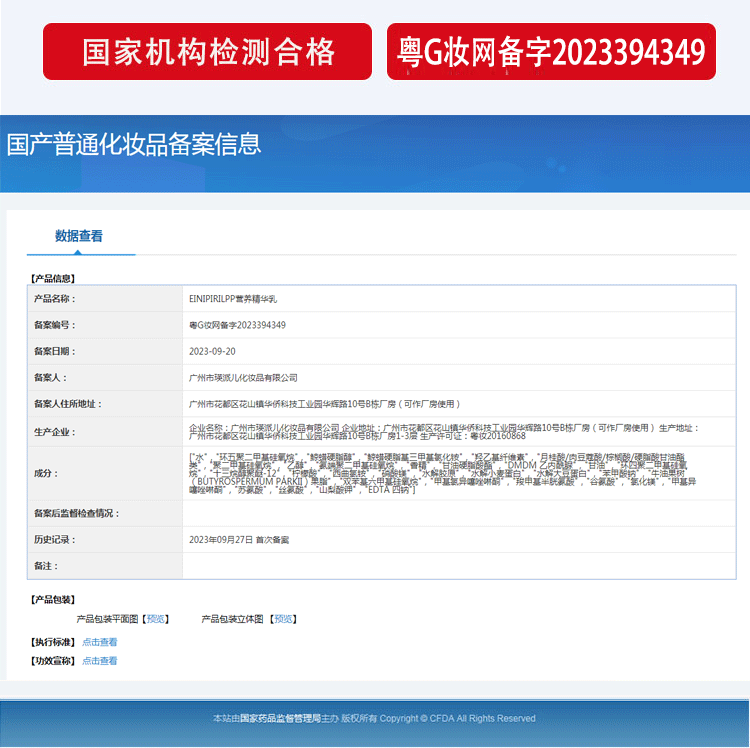Click the 历史记录 row label
This screenshot has width=750, height=748.
pos(55,539)
